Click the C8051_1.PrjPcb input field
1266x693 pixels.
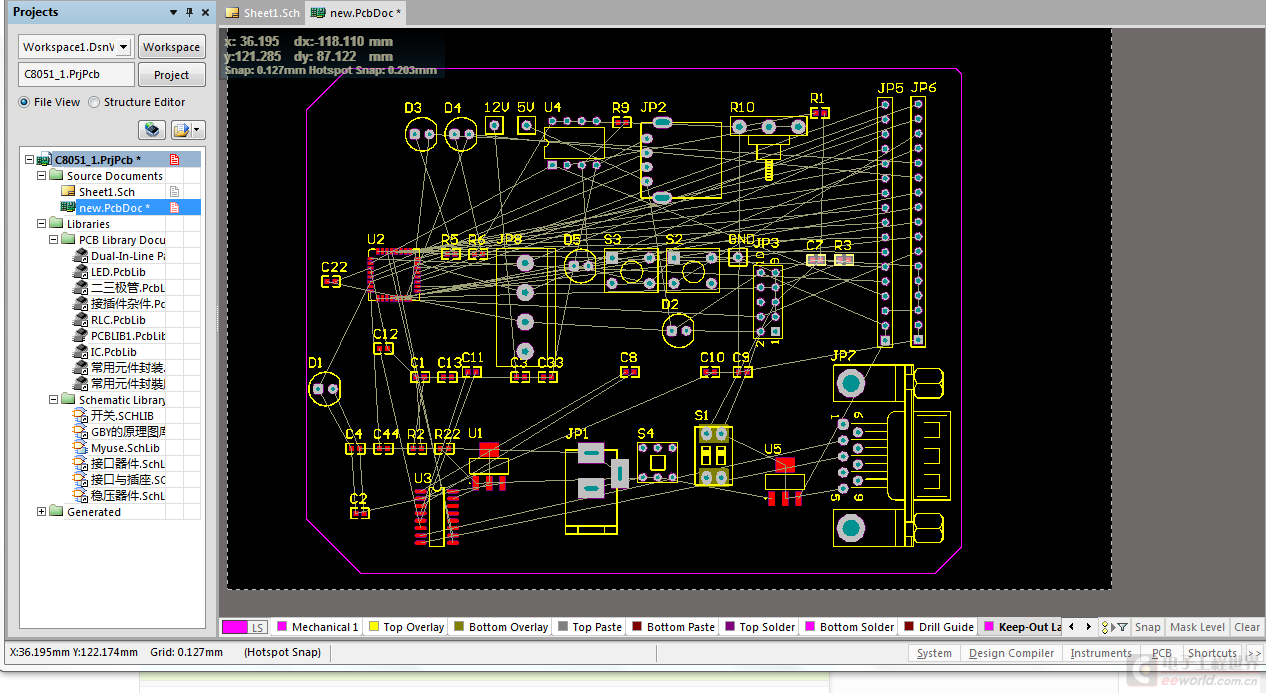(76, 75)
